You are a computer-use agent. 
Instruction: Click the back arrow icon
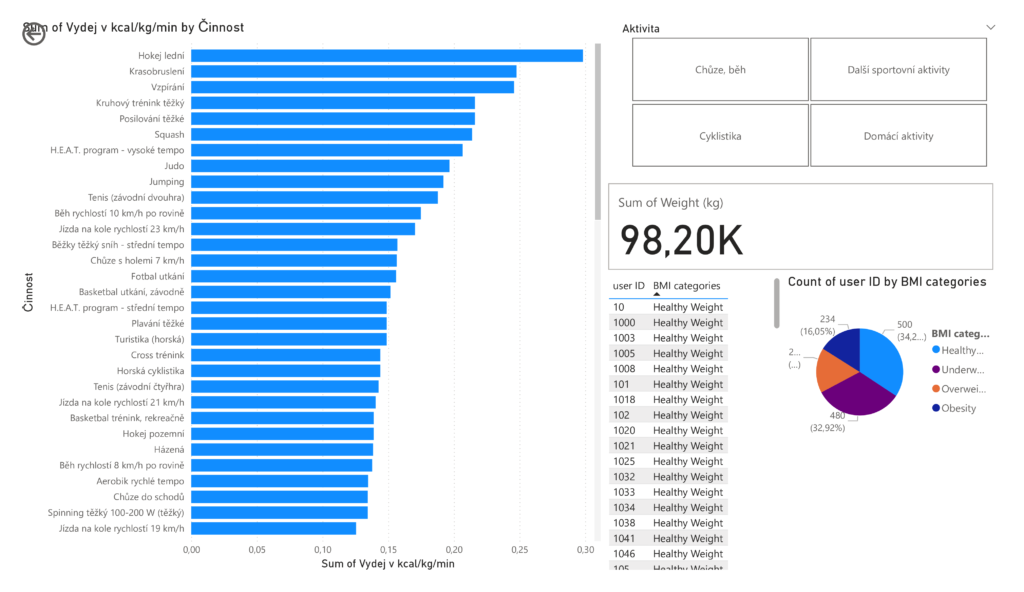click(34, 33)
